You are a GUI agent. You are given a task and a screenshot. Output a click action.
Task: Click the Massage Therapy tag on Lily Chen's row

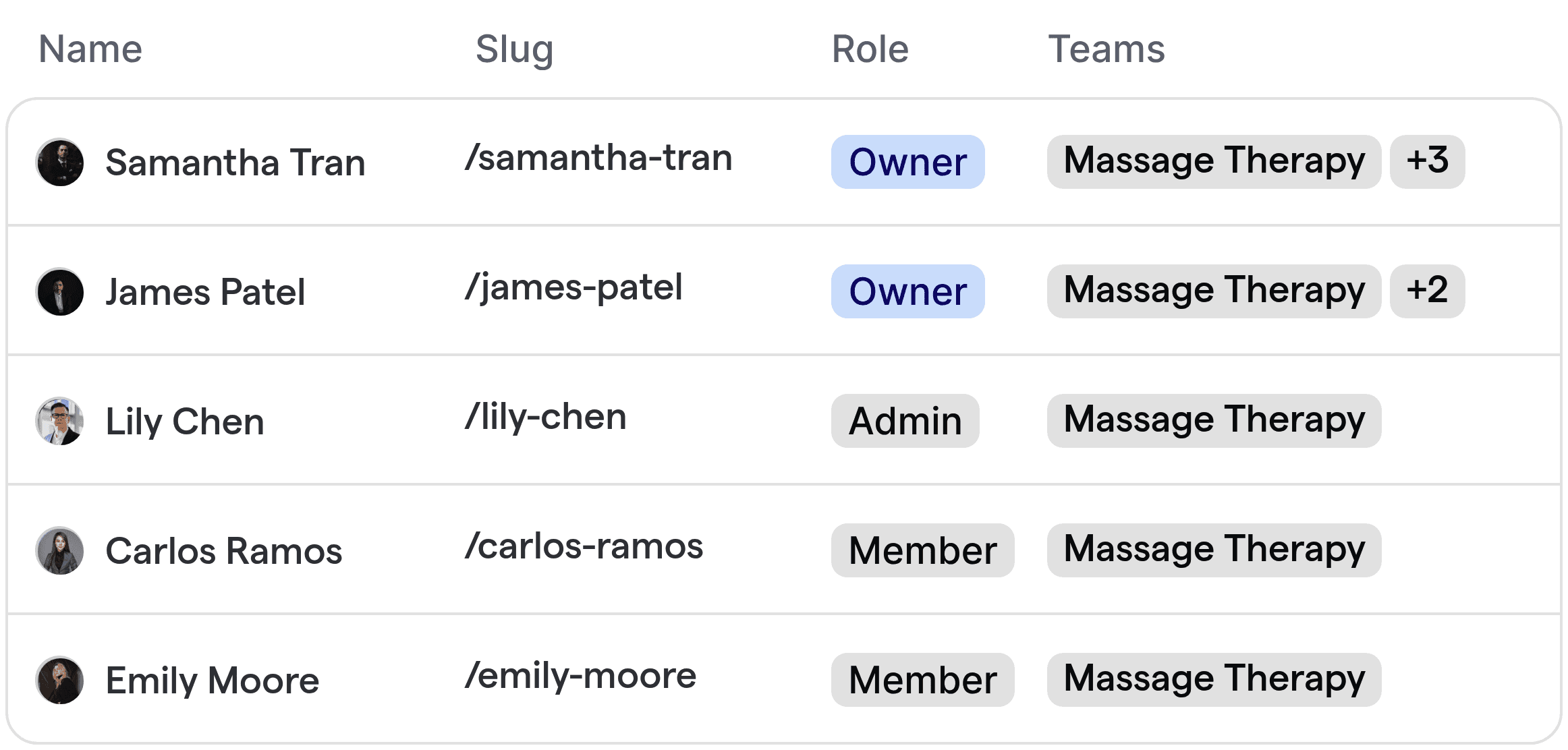pyautogui.click(x=1213, y=421)
